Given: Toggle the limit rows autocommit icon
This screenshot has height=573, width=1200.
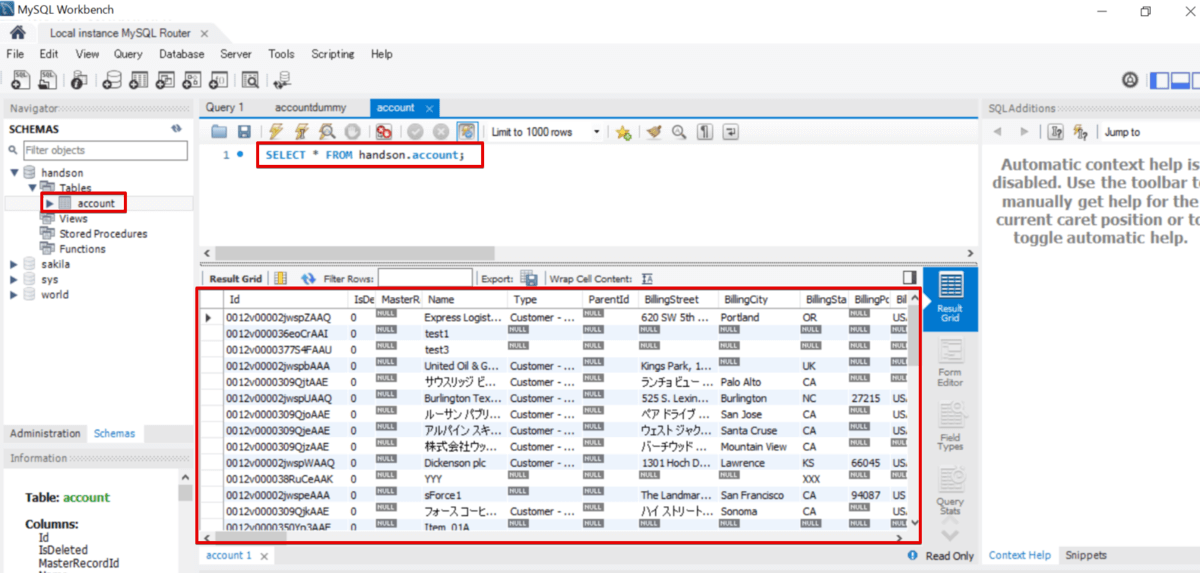Looking at the screenshot, I should [466, 132].
